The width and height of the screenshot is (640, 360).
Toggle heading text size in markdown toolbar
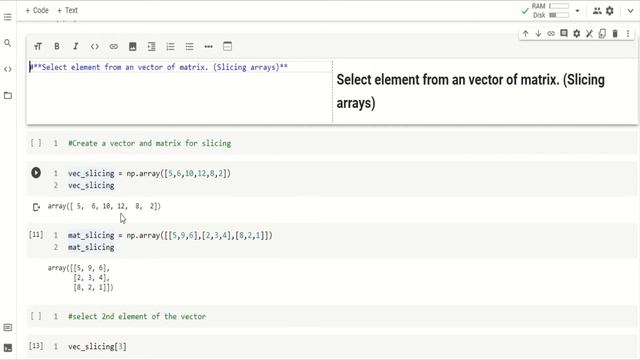pyautogui.click(x=38, y=47)
